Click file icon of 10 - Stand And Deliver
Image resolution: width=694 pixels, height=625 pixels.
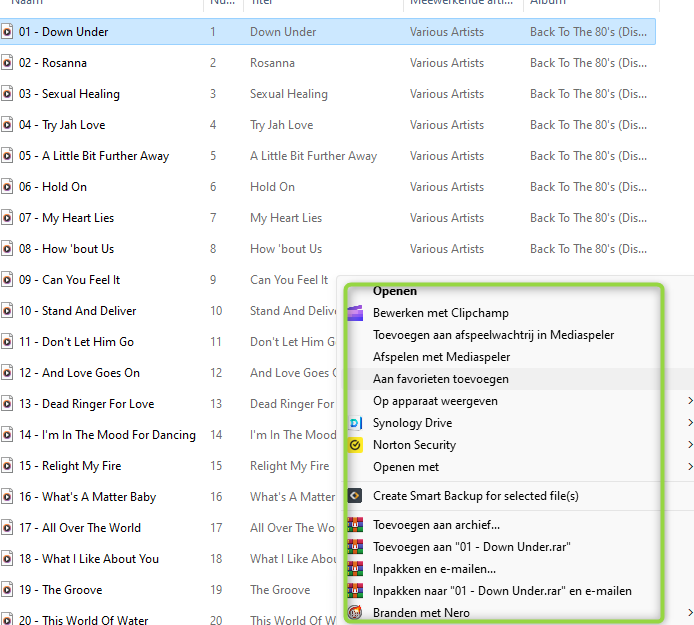pos(7,311)
